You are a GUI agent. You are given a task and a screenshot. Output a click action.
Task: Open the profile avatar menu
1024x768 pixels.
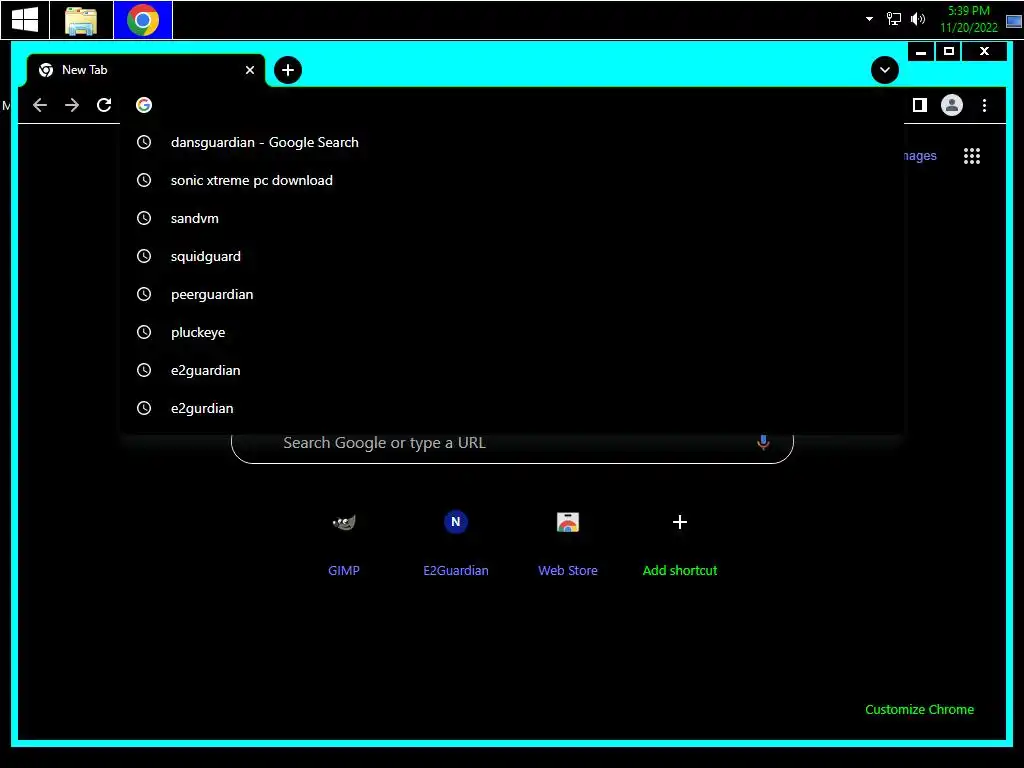pyautogui.click(x=952, y=105)
